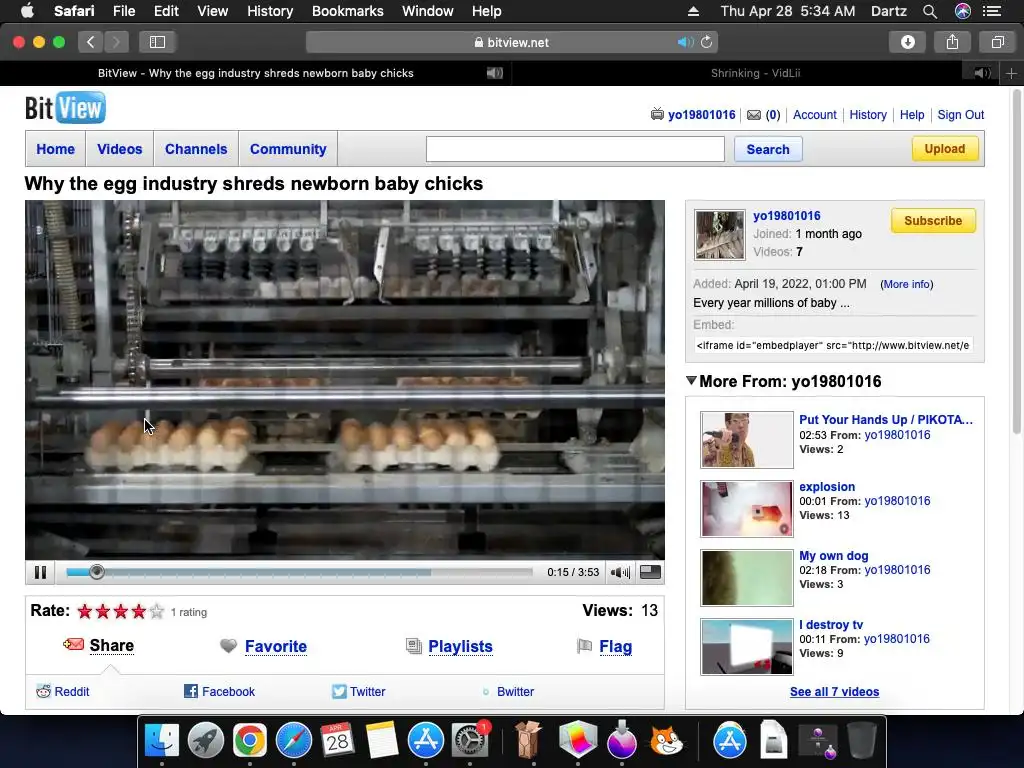Click the page vertical scrollbar
Viewport: 1024px width, 768px height.
click(1016, 263)
